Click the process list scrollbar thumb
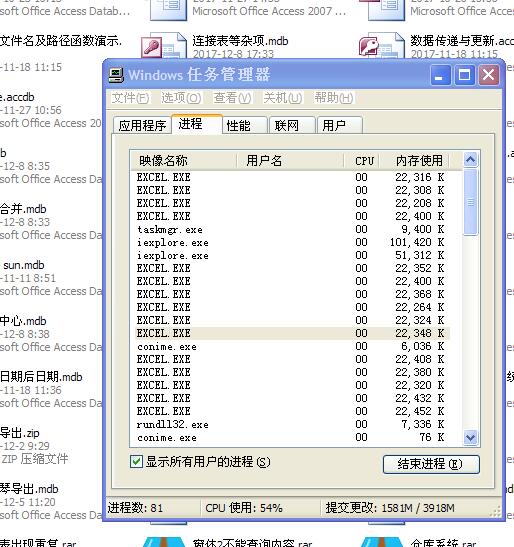Image resolution: width=514 pixels, height=547 pixels. click(x=470, y=202)
